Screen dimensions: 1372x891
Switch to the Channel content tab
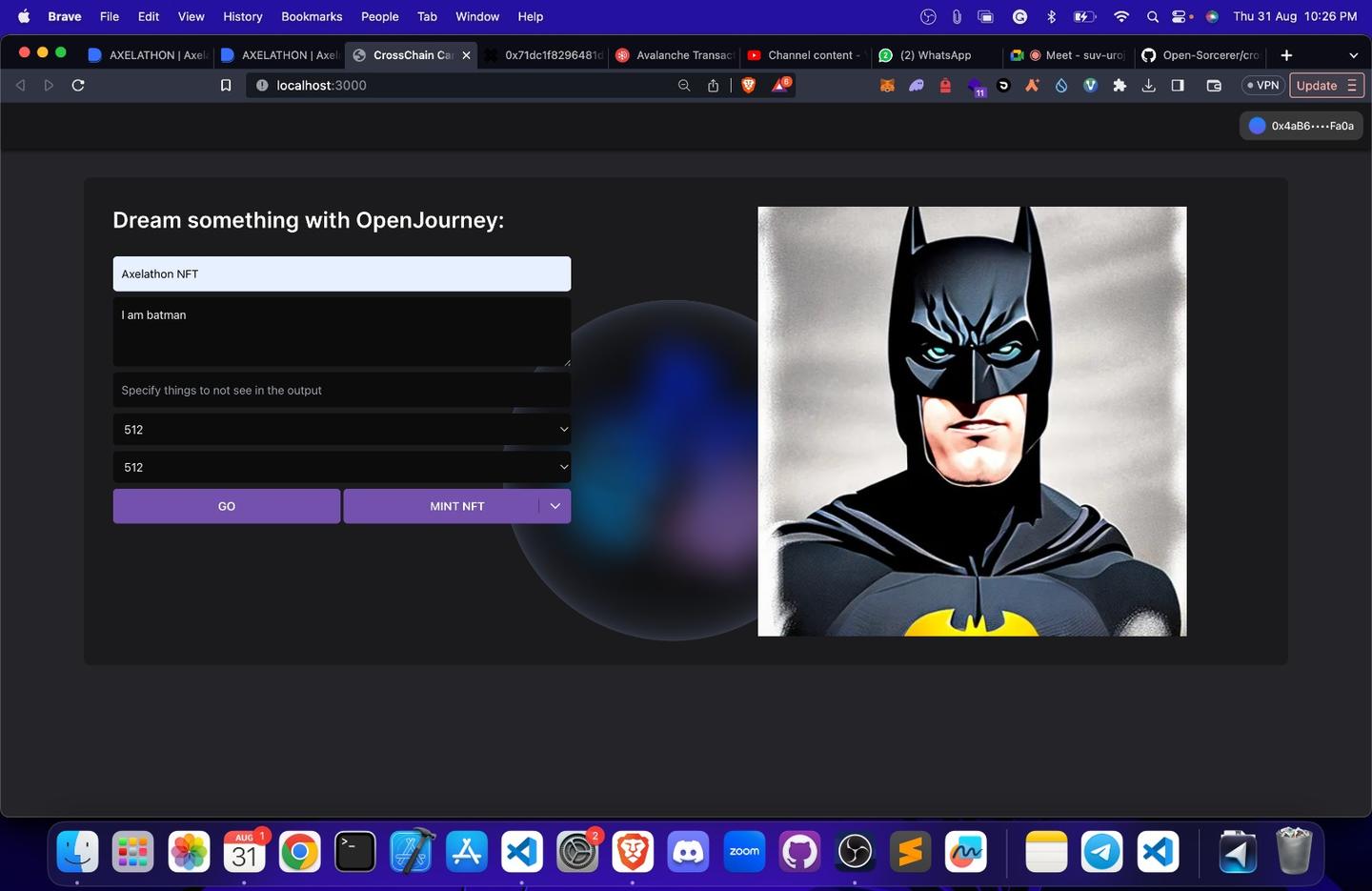pyautogui.click(x=806, y=55)
